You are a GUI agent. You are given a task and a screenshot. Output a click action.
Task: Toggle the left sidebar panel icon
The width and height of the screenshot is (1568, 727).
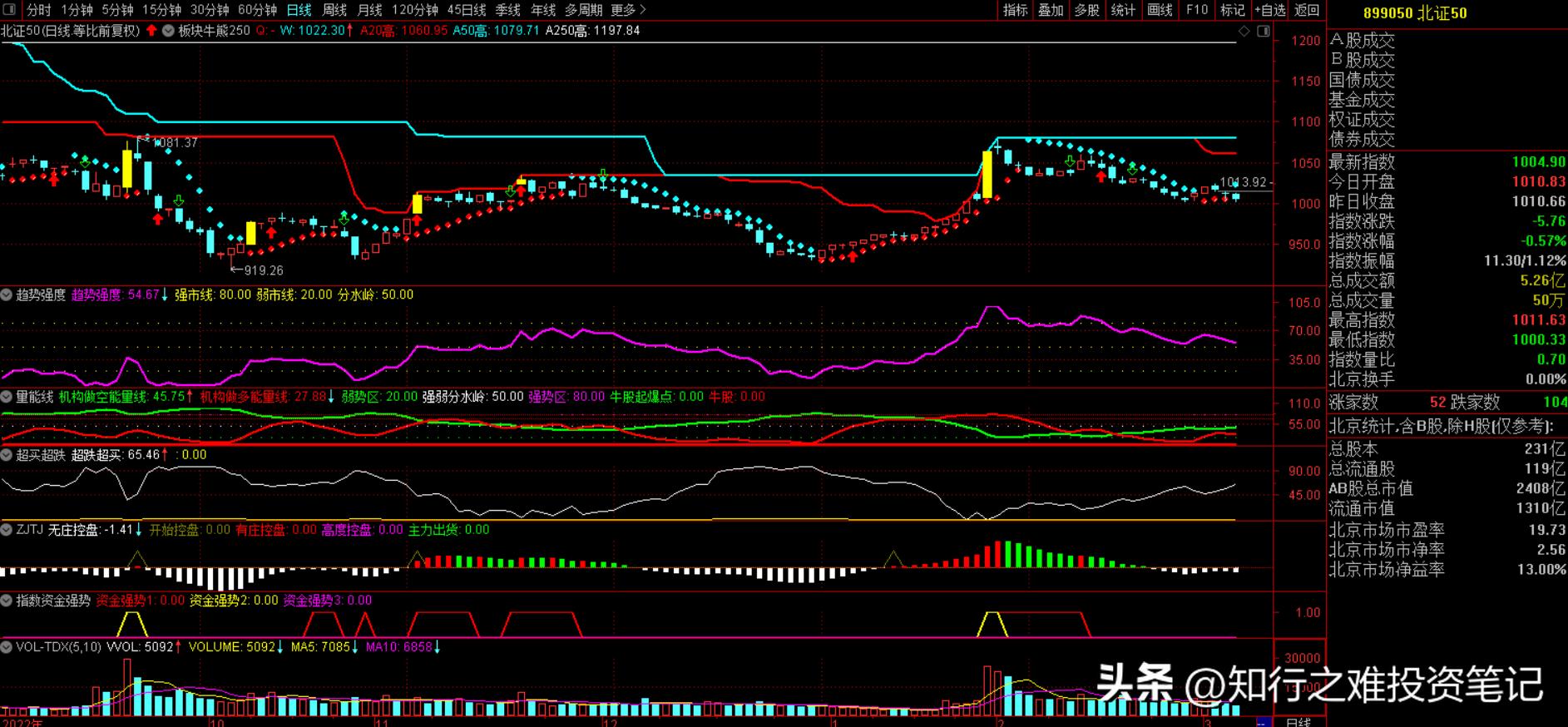click(8, 9)
